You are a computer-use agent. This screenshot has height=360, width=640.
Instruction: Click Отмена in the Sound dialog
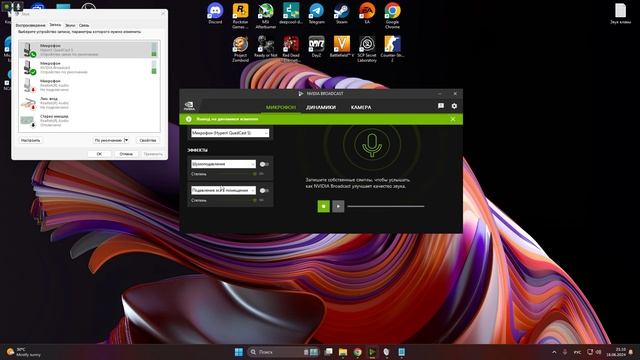click(126, 154)
